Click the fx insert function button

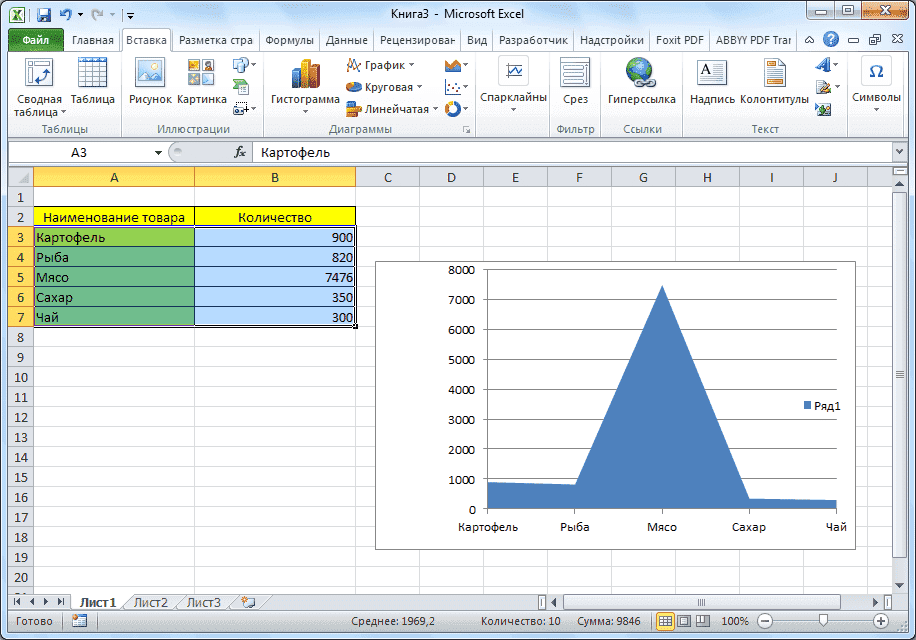(x=241, y=152)
